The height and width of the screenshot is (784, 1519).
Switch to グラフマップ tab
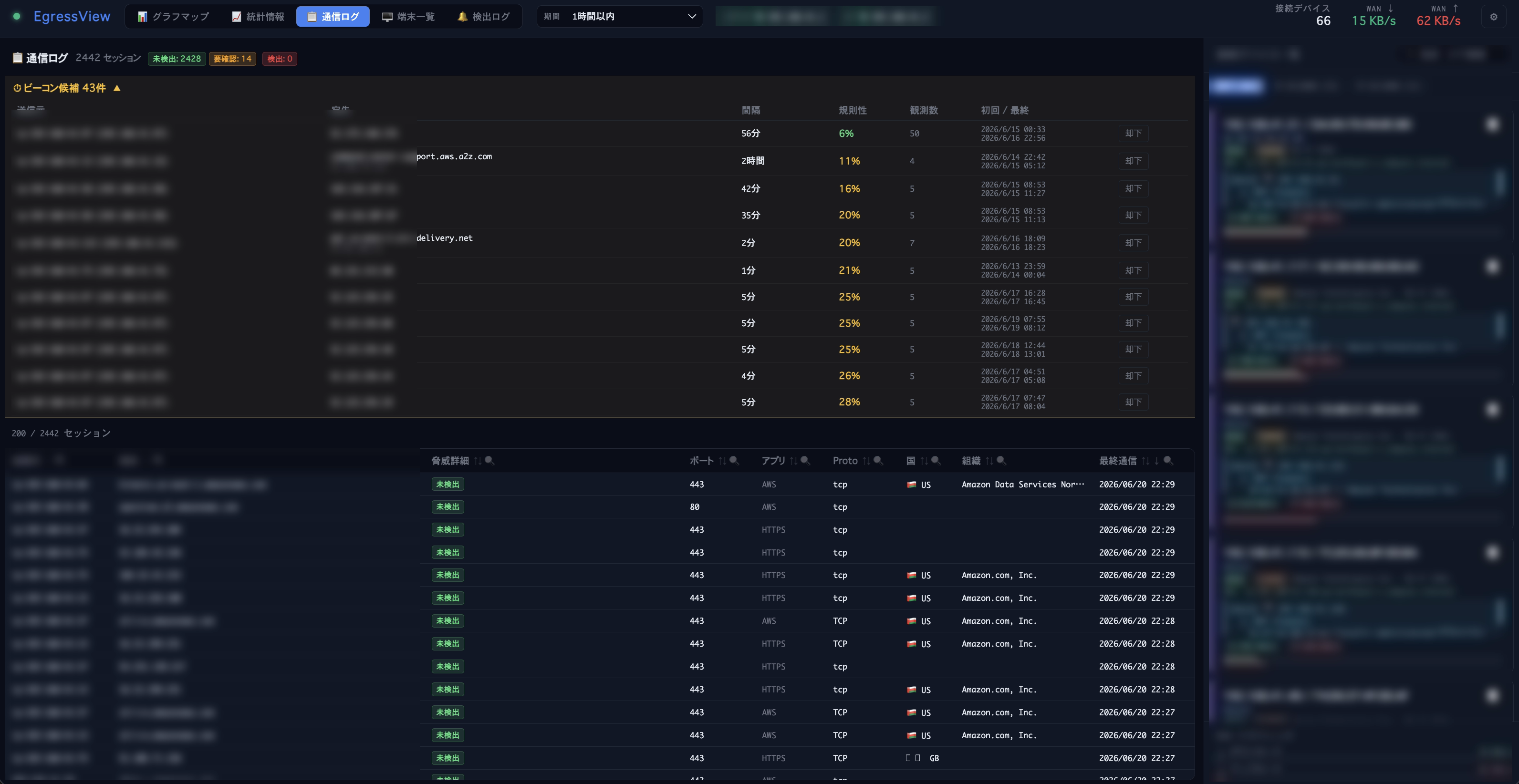pos(173,17)
